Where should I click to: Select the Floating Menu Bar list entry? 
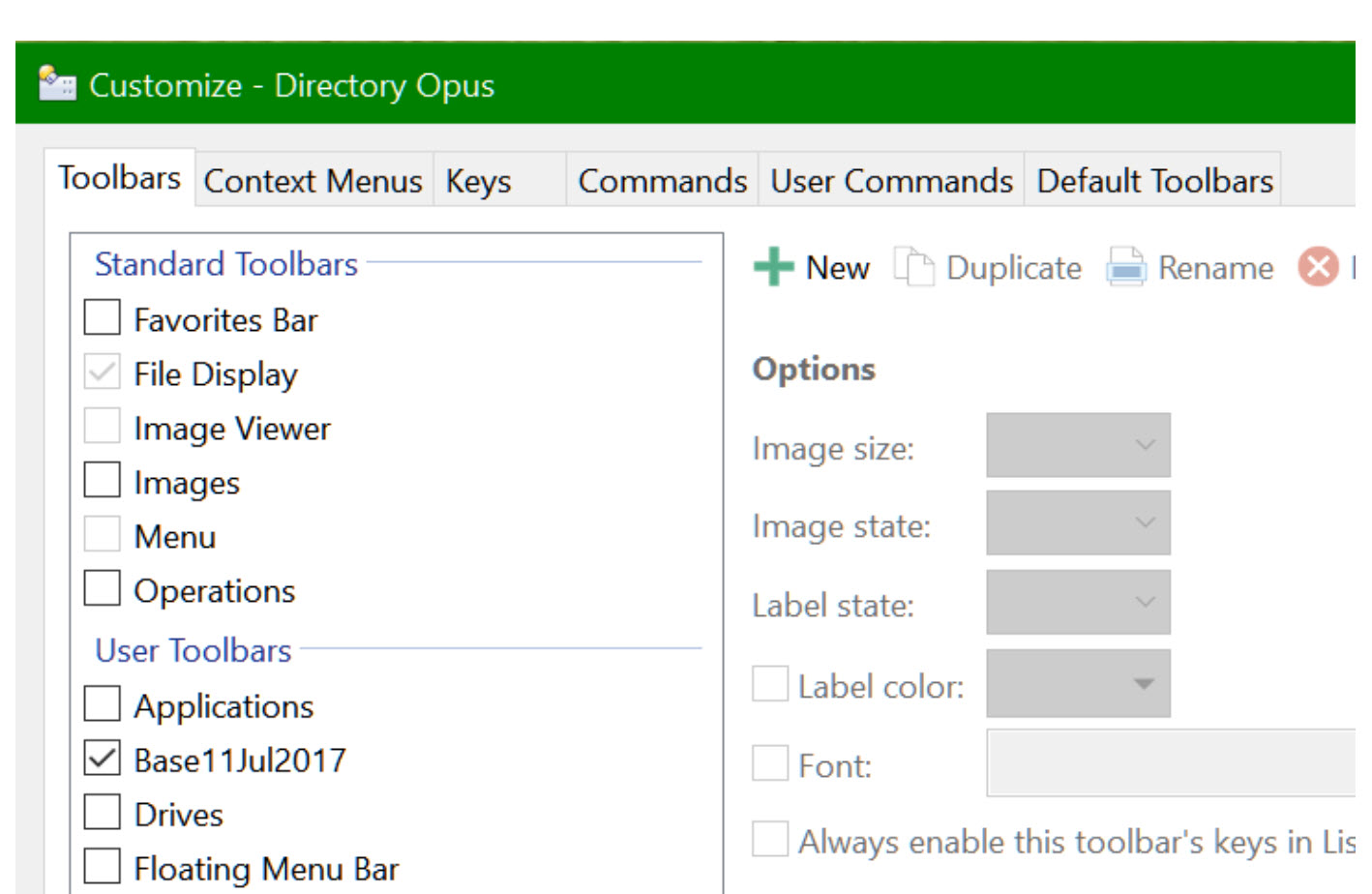point(267,870)
